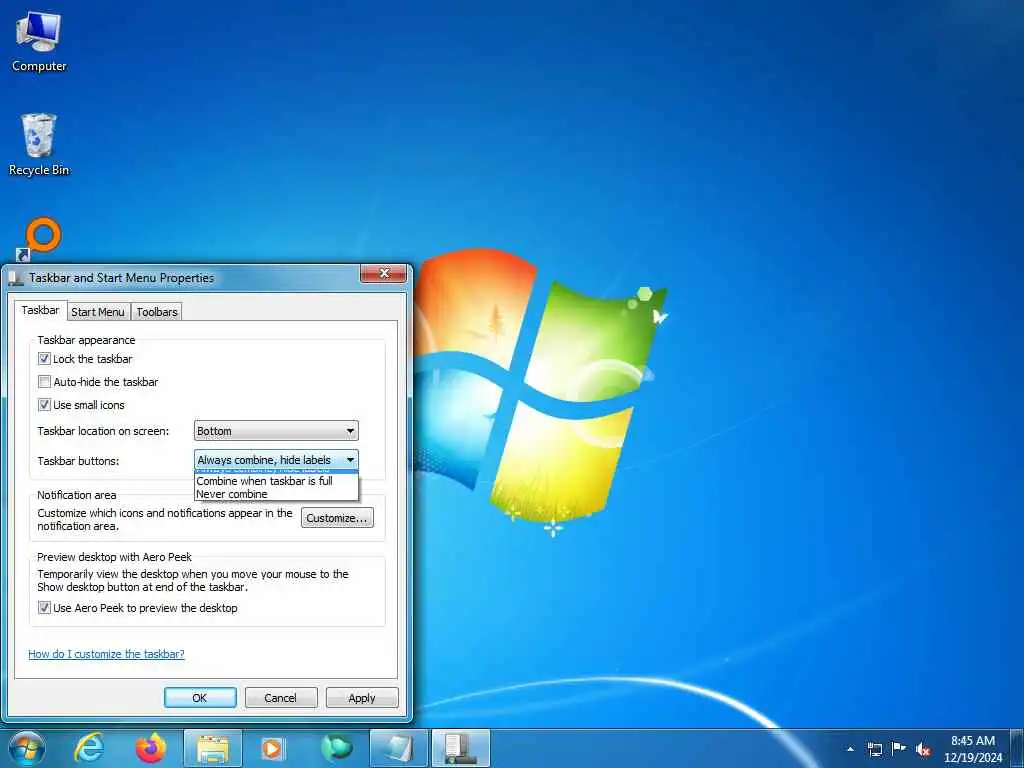Viewport: 1024px width, 768px height.
Task: Open How do I customize the taskbar link
Action: coord(106,654)
